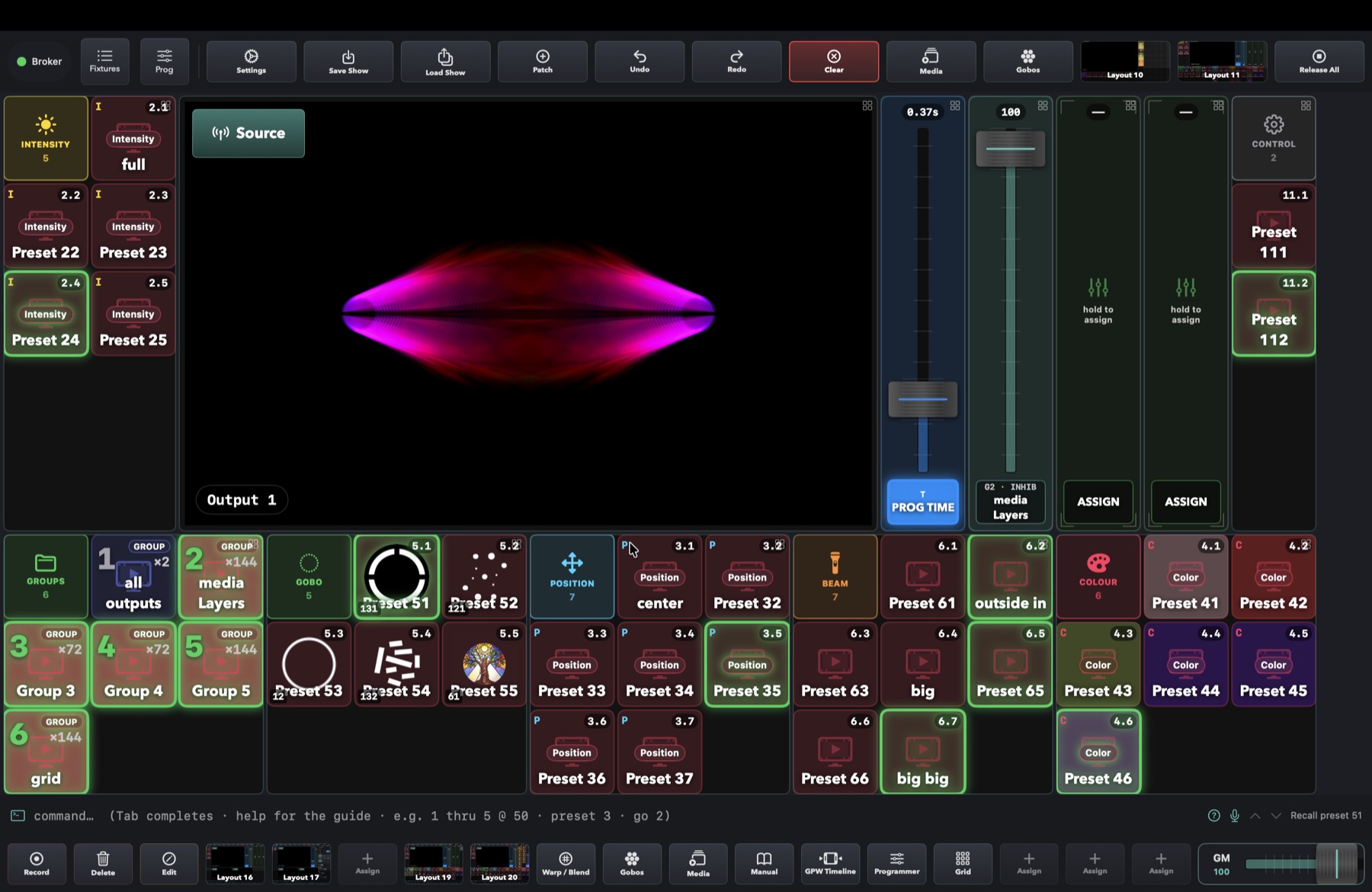The width and height of the screenshot is (1372, 892).
Task: Toggle the big big beam preset
Action: click(922, 752)
